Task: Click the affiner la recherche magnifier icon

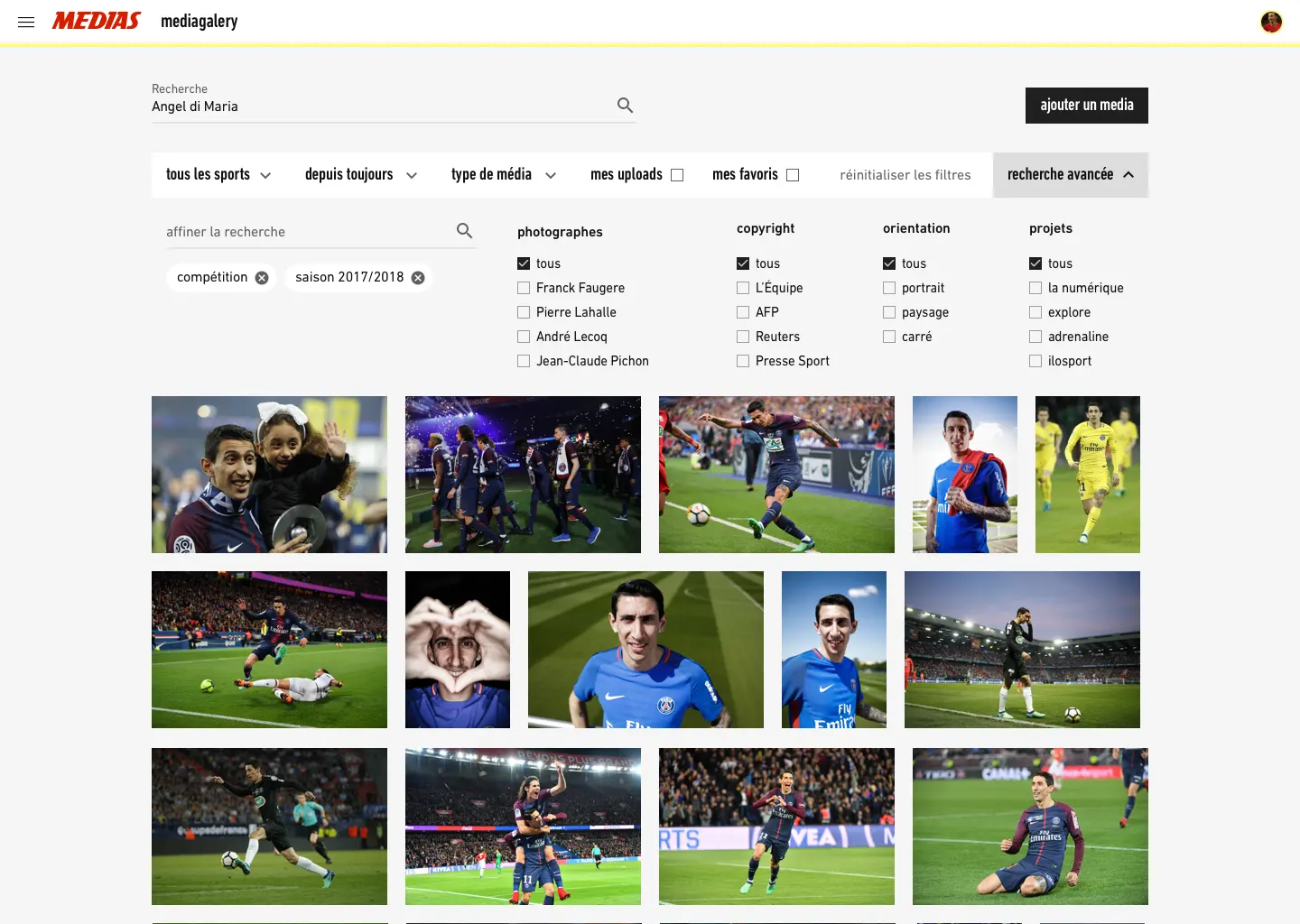Action: (x=464, y=231)
